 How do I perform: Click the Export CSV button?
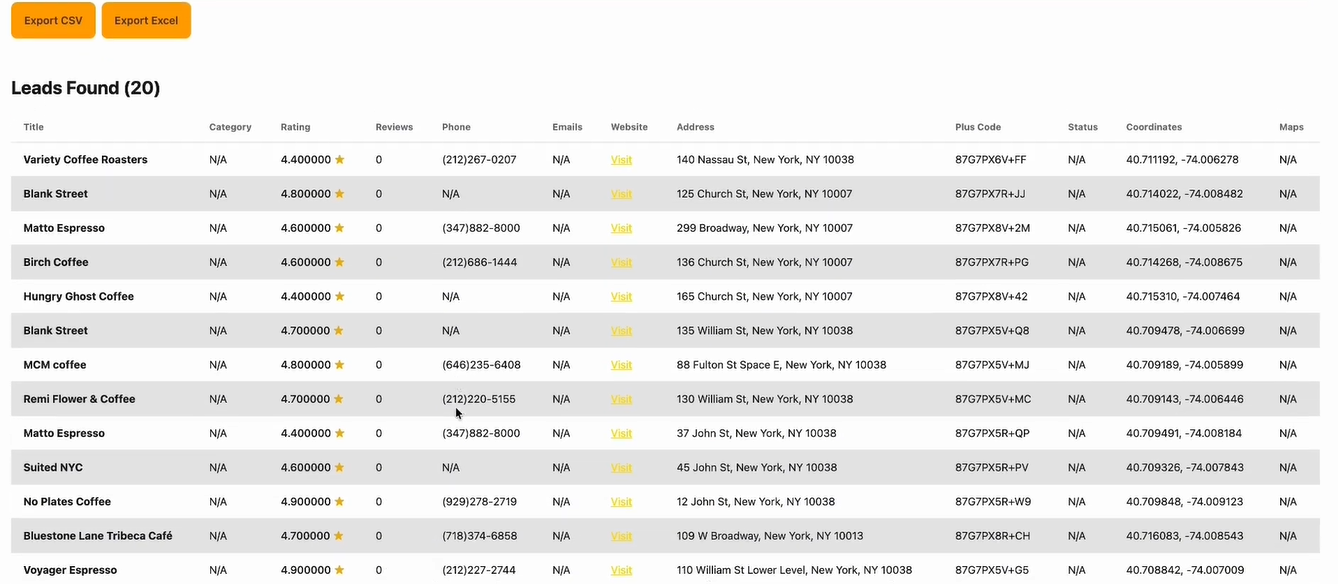53,20
